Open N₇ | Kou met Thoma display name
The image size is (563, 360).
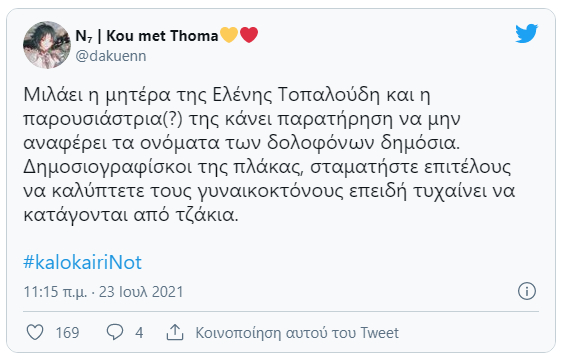point(147,36)
